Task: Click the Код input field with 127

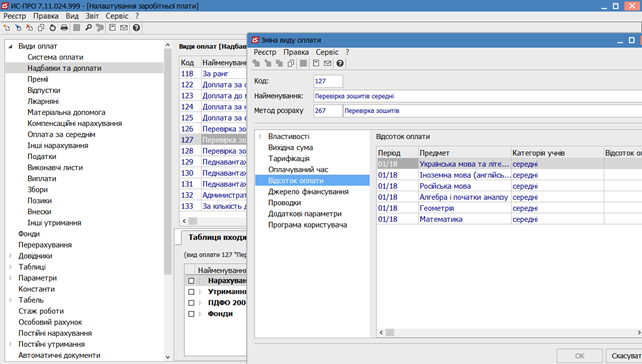Action: (x=328, y=81)
